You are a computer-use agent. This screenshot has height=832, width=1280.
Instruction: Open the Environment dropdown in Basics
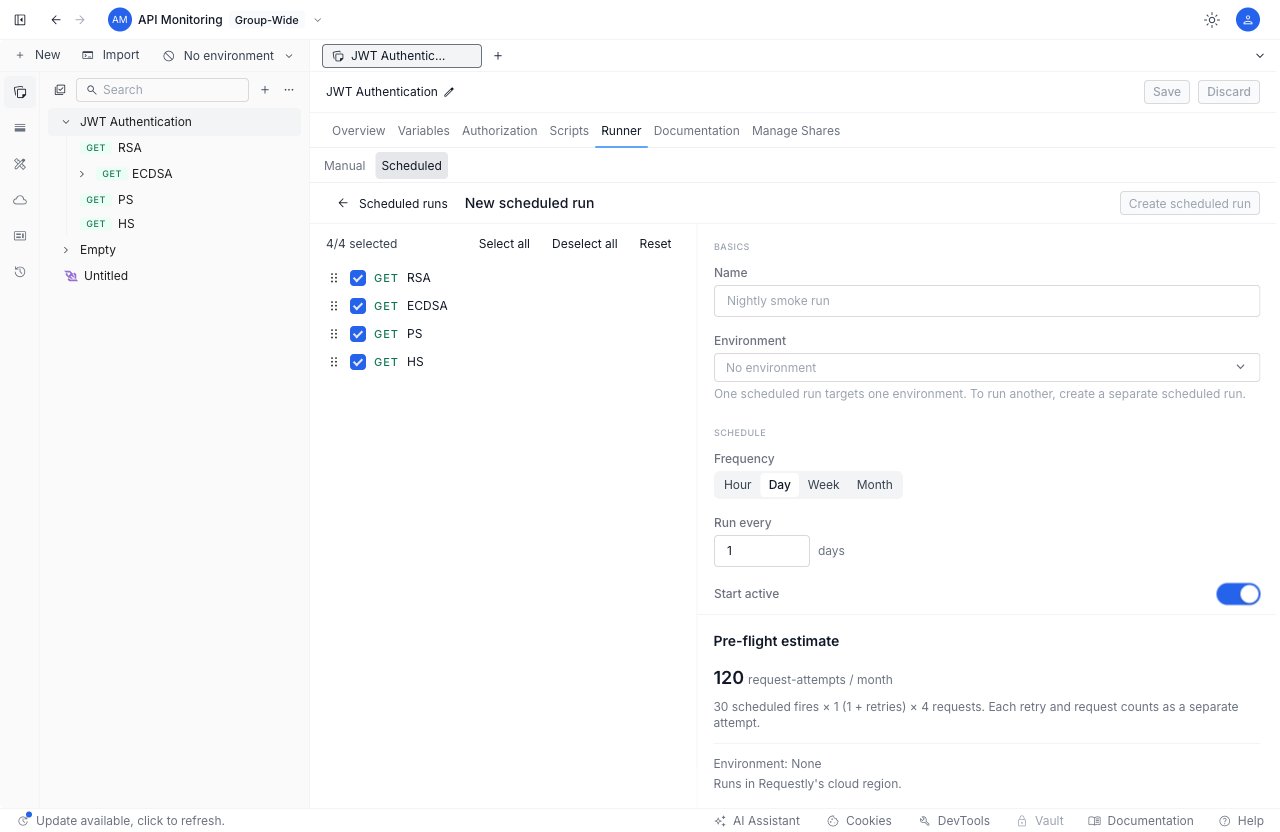point(987,367)
